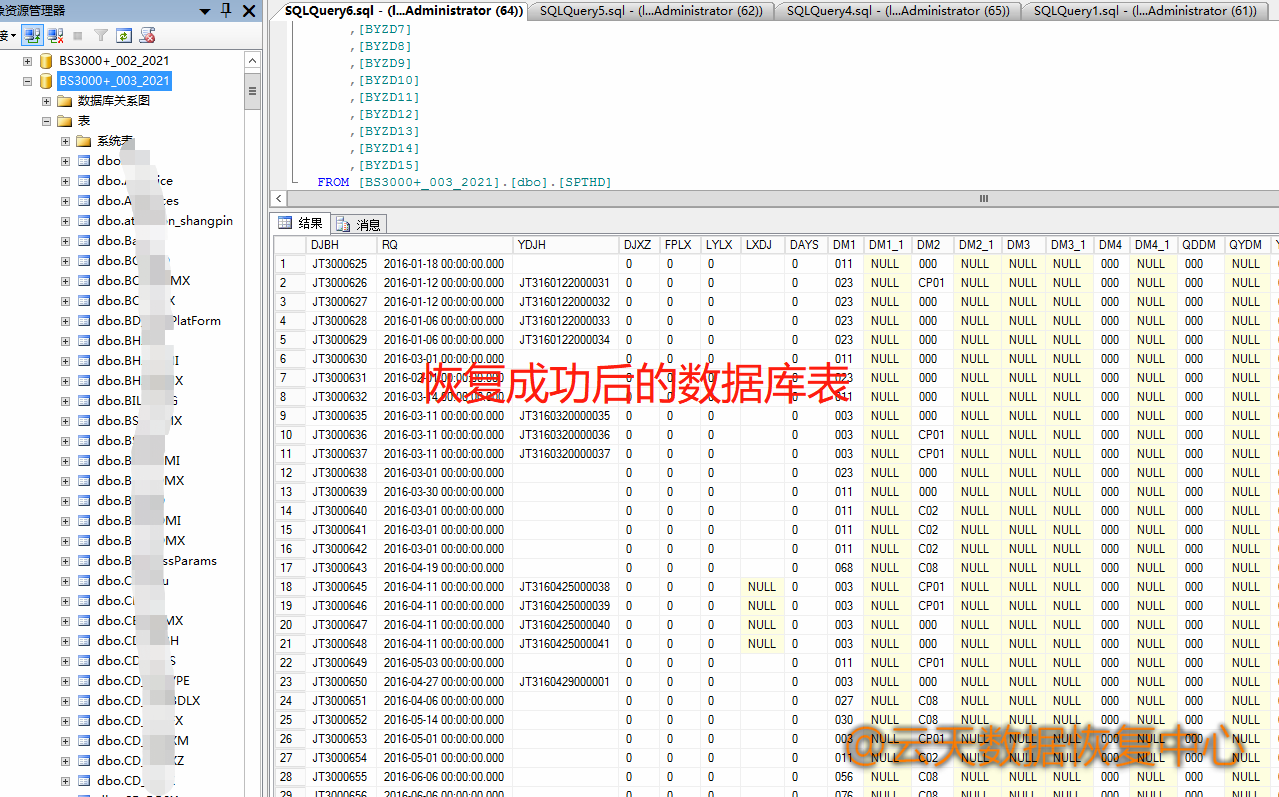Screen dimensions: 1279x797
Task: Click the Filter funnel icon
Action: (x=100, y=36)
